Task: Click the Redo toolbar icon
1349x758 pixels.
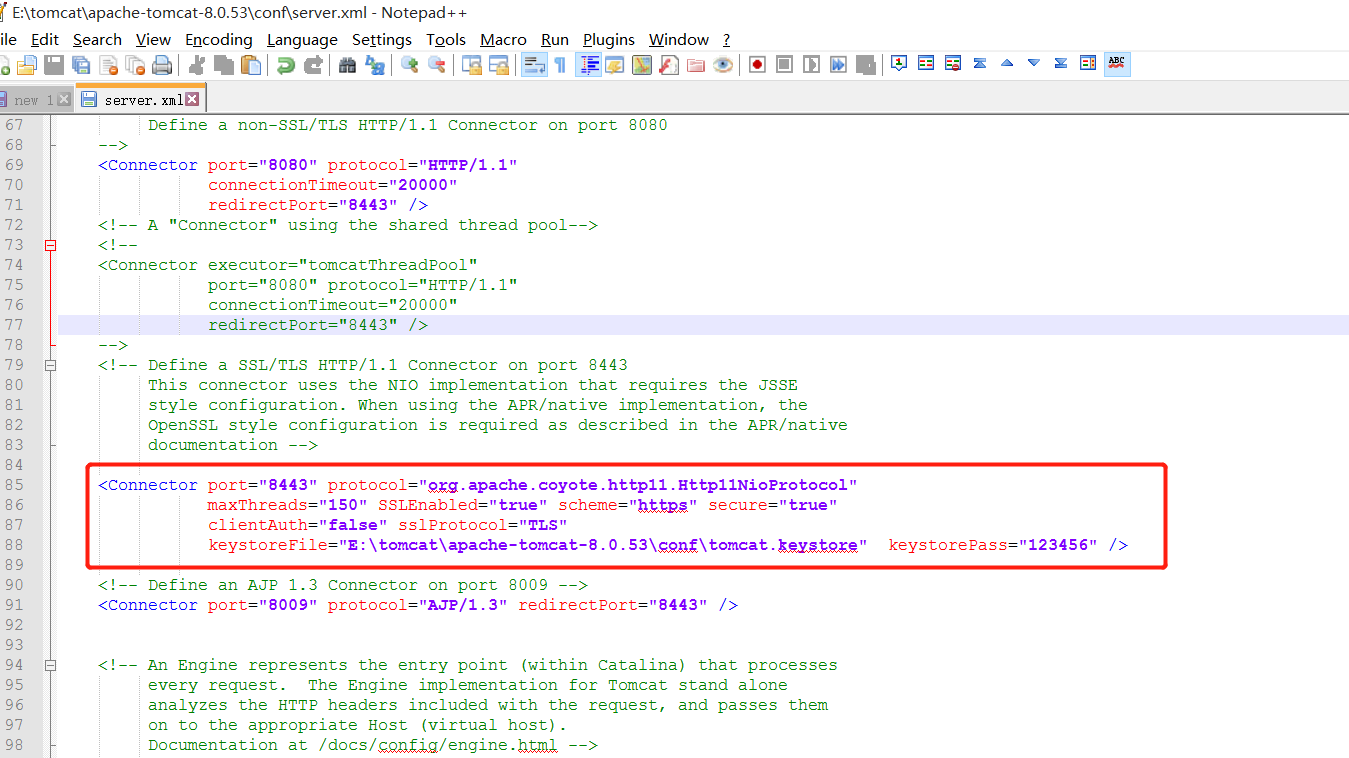Action: (313, 65)
